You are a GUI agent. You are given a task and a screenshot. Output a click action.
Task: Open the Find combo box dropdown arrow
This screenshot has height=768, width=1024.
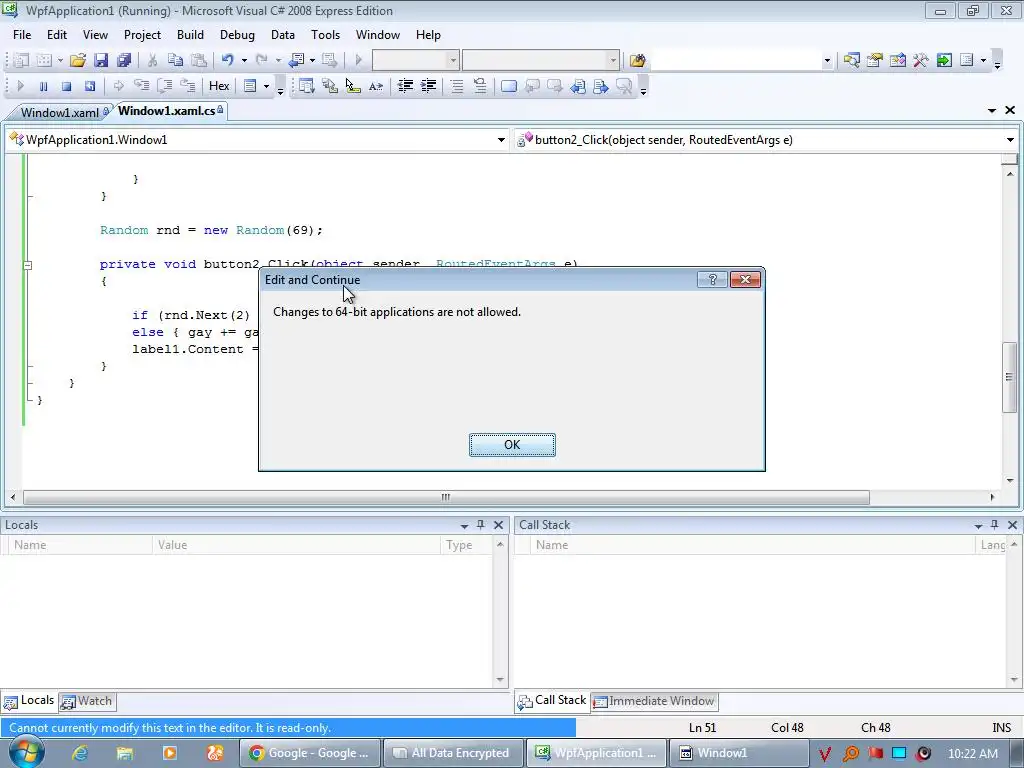point(827,61)
